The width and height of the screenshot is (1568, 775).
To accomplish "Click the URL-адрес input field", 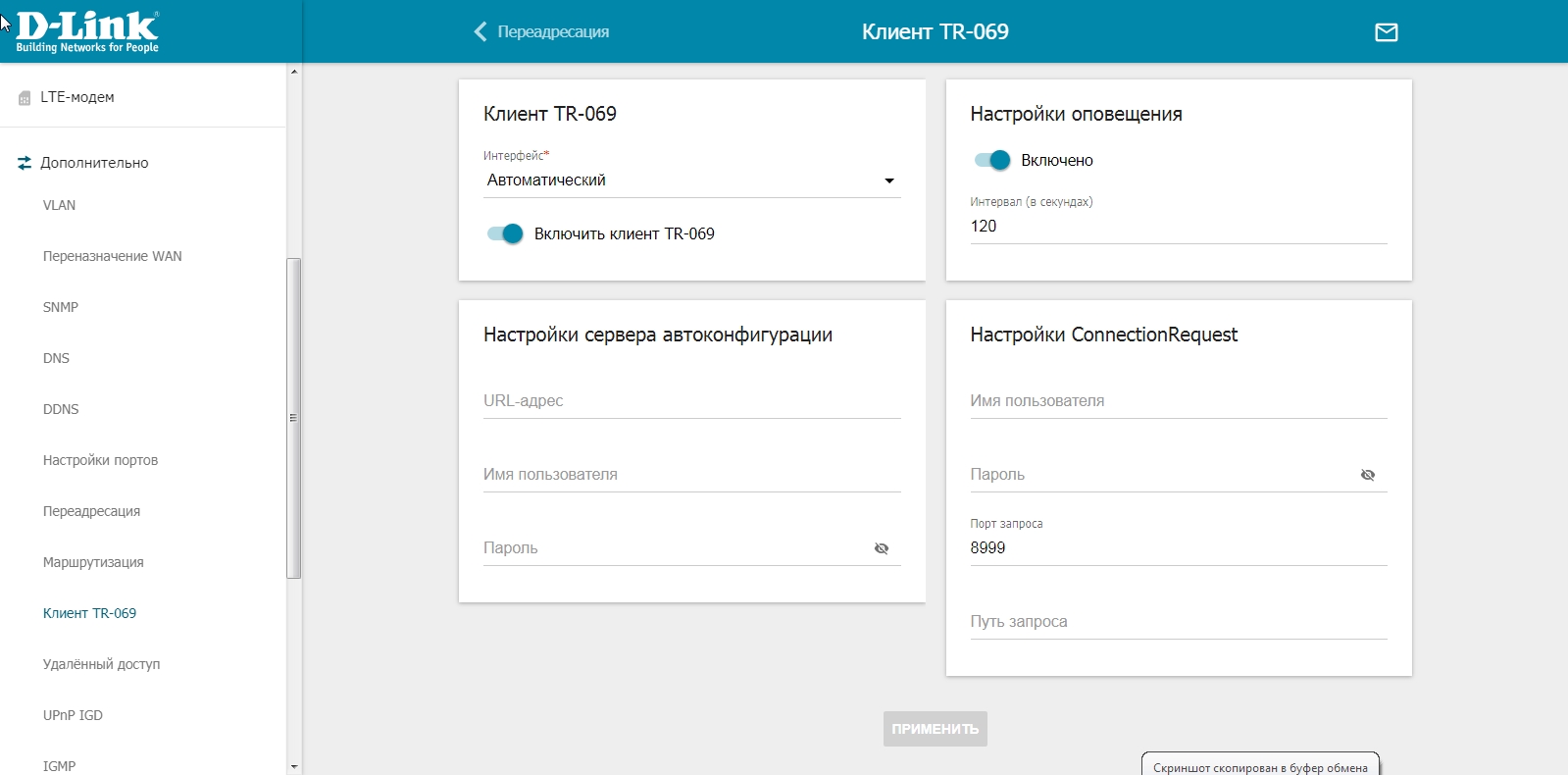I will (691, 401).
